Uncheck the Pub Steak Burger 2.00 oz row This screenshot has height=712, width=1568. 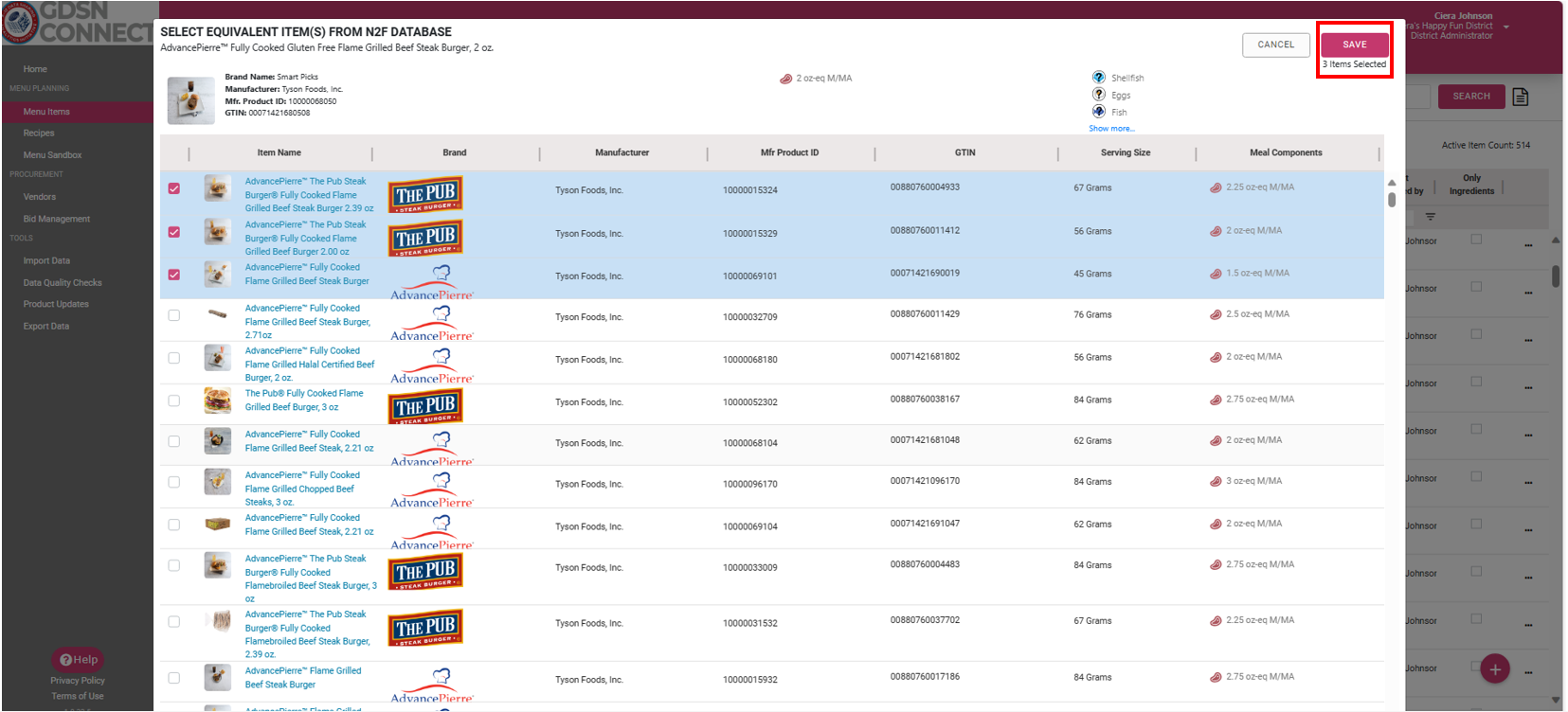pyautogui.click(x=174, y=232)
